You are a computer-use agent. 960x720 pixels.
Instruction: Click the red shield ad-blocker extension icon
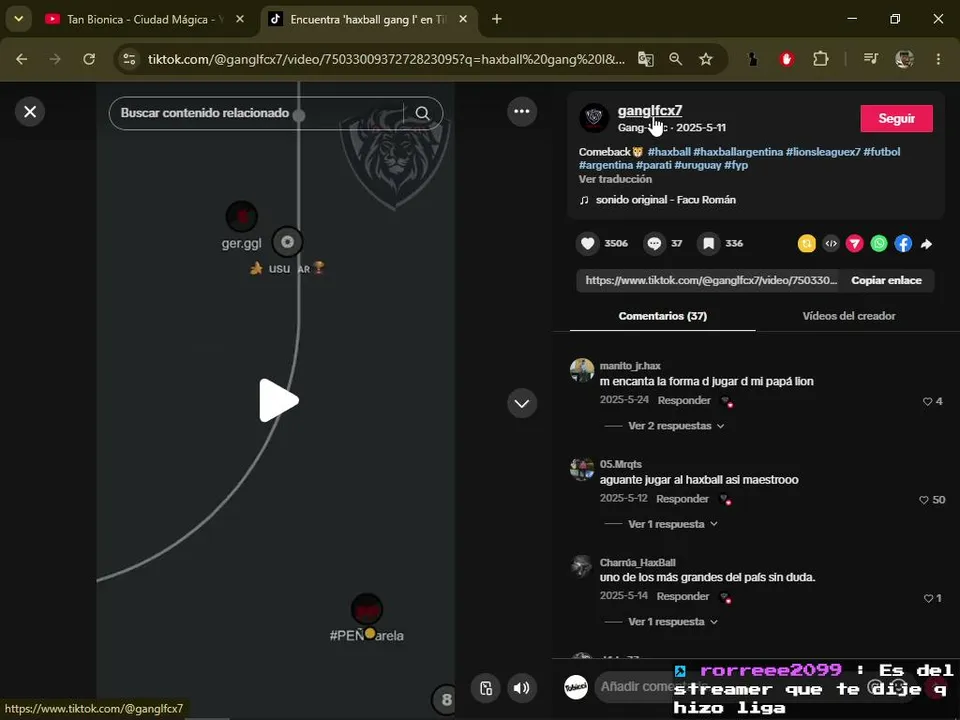tap(787, 59)
